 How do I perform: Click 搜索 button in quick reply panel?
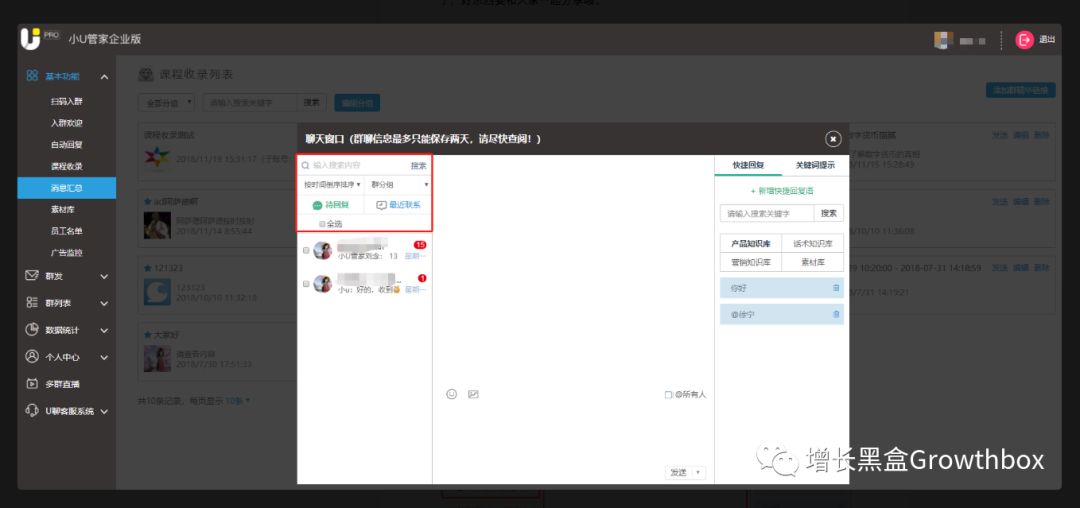point(829,213)
